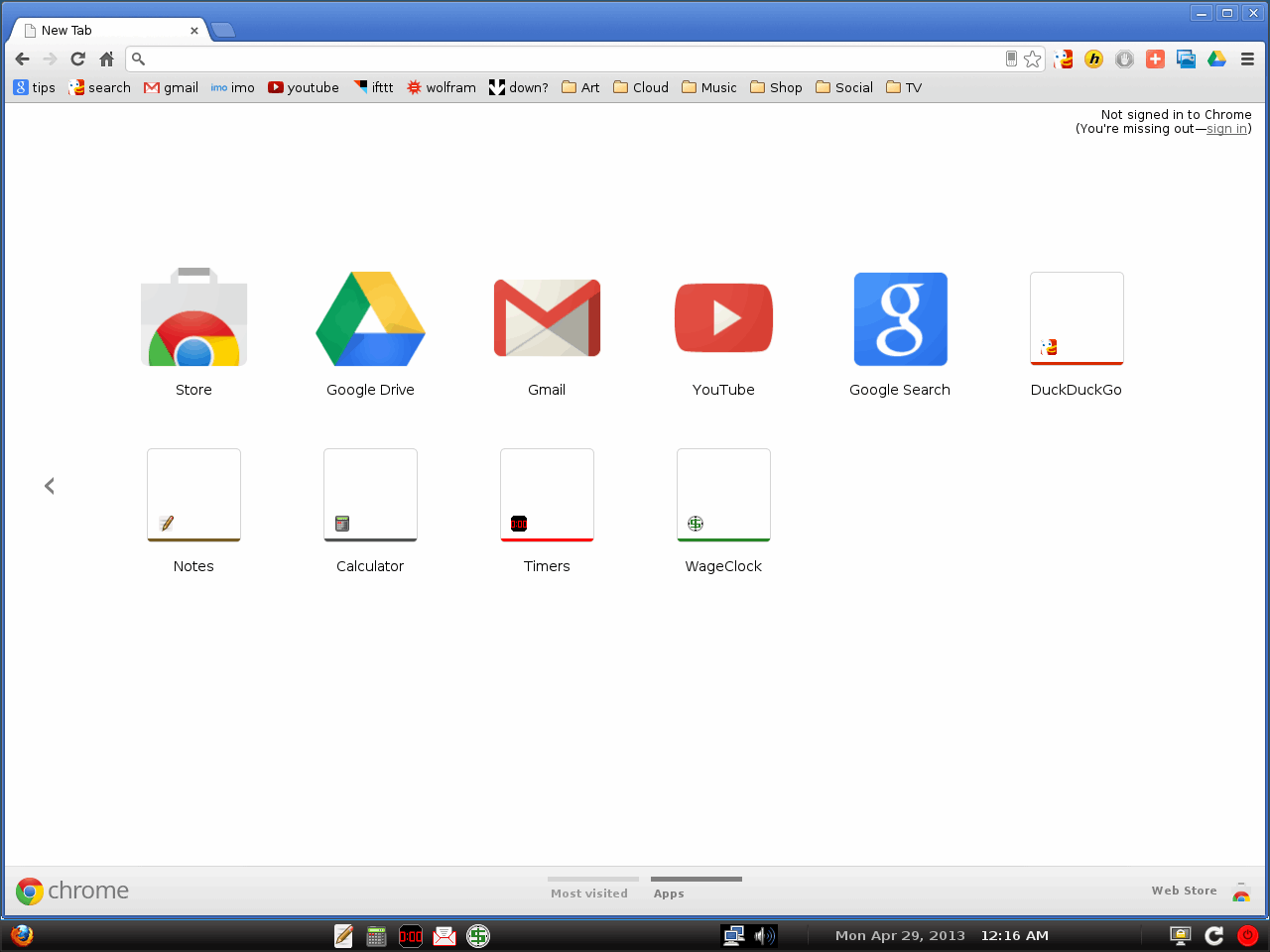Screen dimensions: 1270x952
Task: Click the sign in link
Action: (1226, 129)
